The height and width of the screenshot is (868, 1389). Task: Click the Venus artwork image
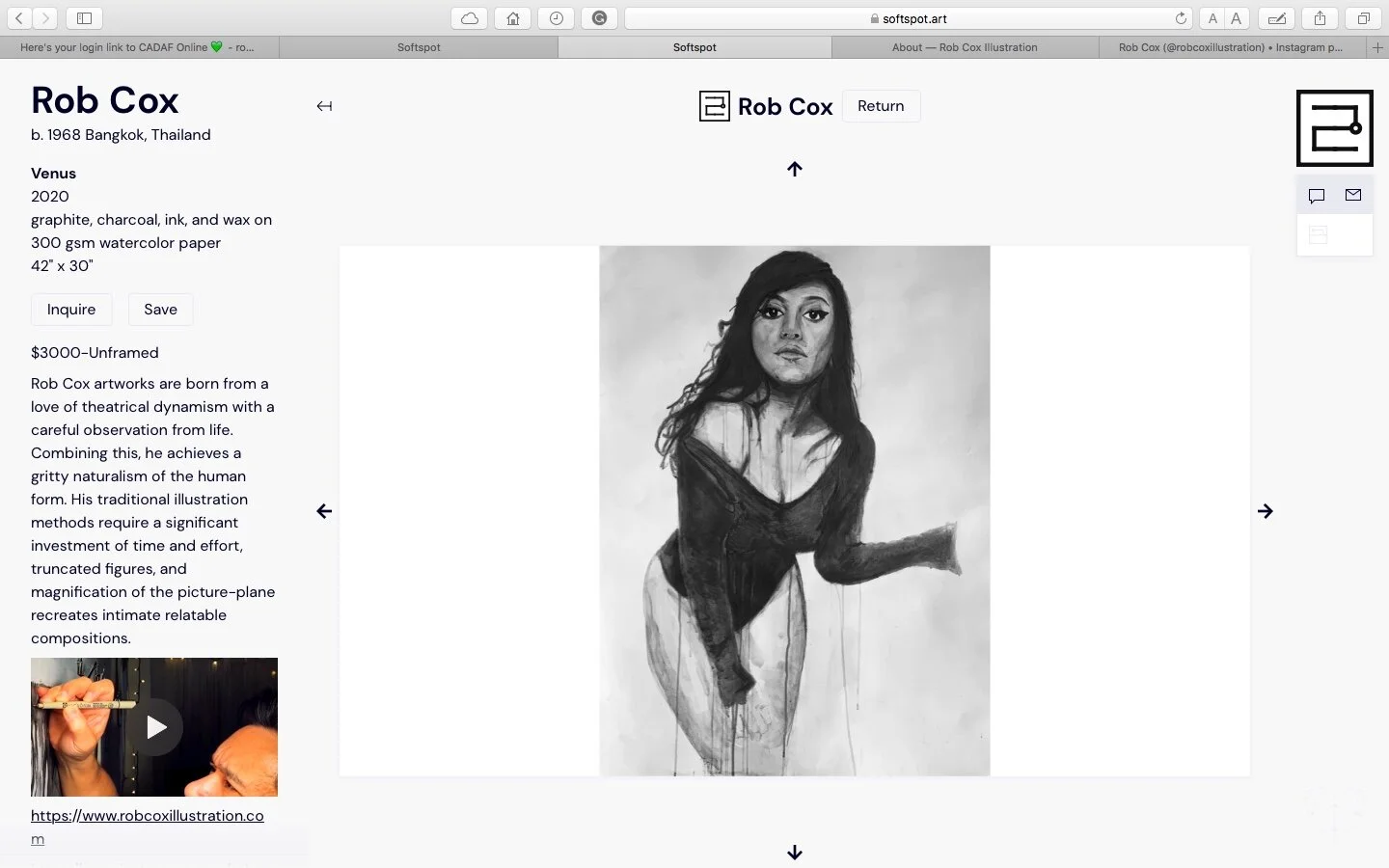(795, 511)
